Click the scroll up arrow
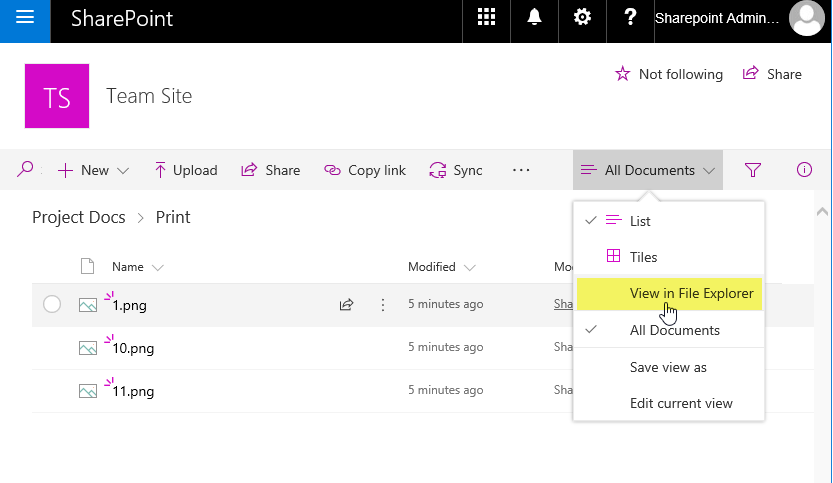 click(x=822, y=212)
